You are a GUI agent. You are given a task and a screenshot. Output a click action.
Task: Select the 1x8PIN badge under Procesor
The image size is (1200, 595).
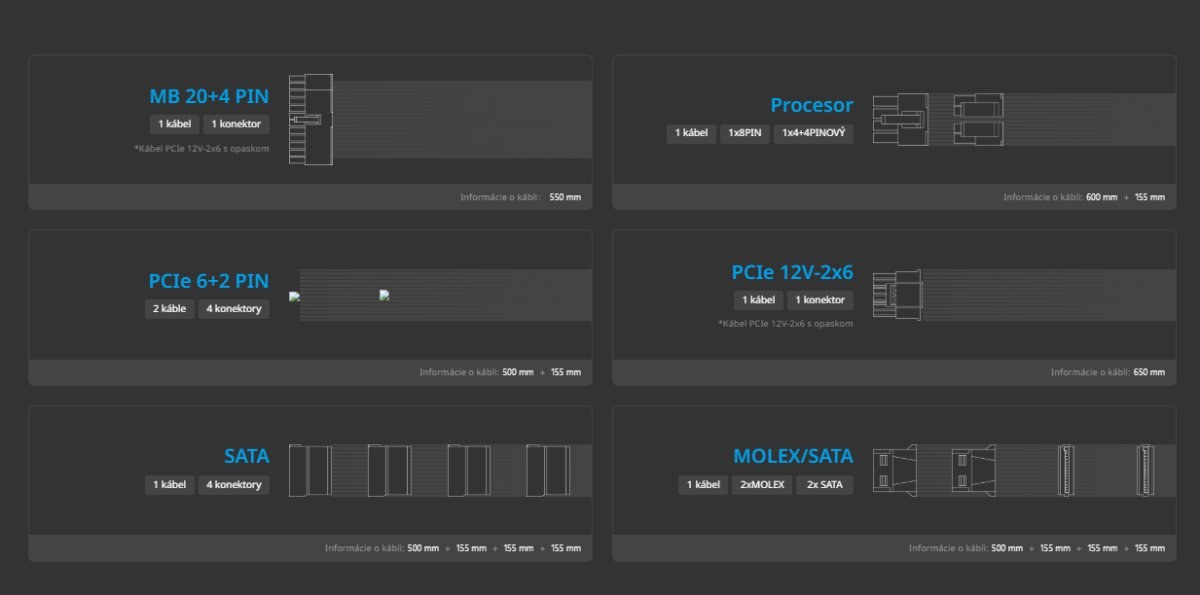click(745, 133)
